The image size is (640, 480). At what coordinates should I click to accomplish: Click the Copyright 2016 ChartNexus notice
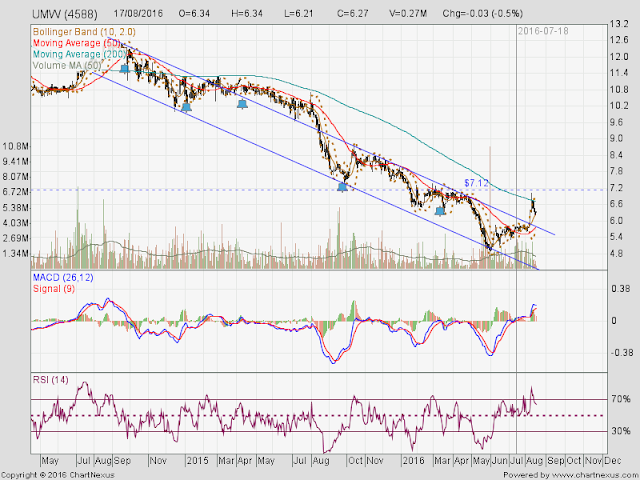[58, 475]
